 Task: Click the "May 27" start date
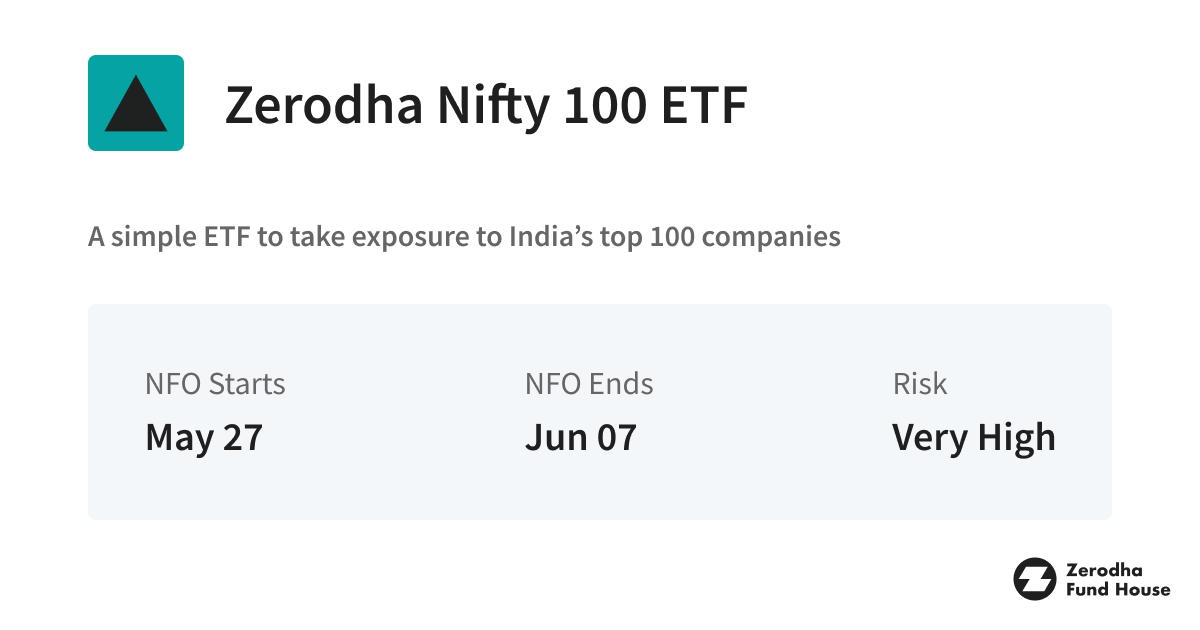point(204,438)
